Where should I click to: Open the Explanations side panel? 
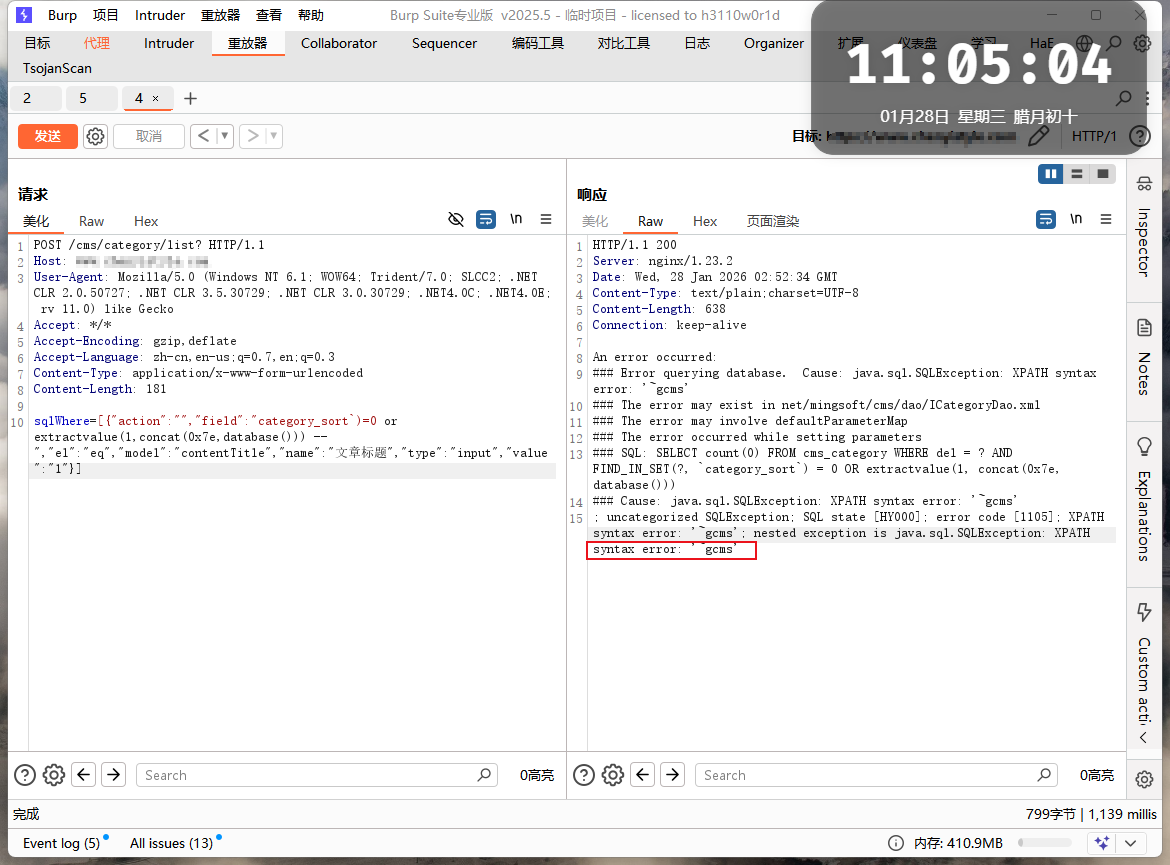pos(1144,499)
